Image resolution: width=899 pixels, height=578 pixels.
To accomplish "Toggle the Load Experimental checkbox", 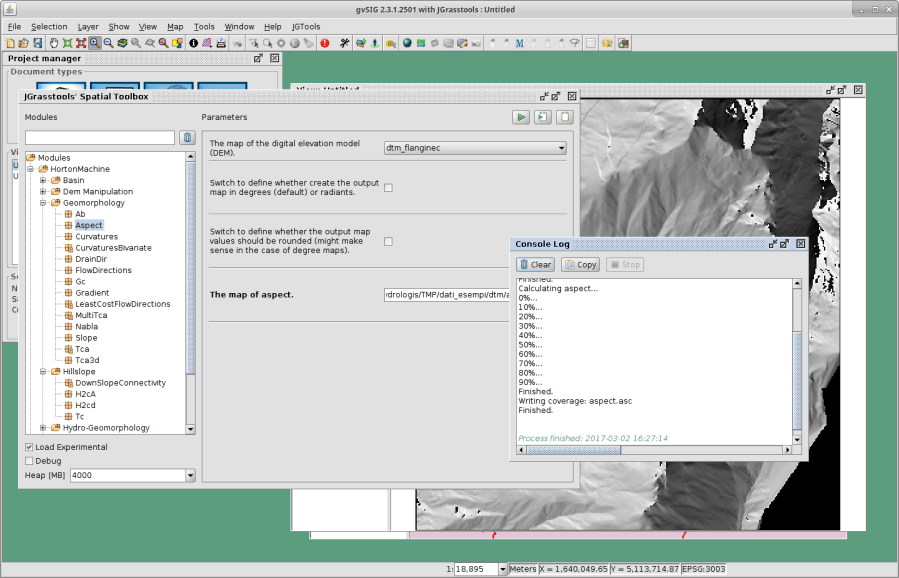I will point(29,447).
